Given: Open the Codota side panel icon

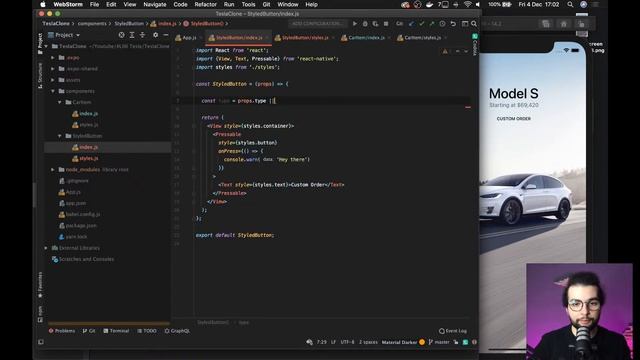Looking at the screenshot, I should click(475, 45).
